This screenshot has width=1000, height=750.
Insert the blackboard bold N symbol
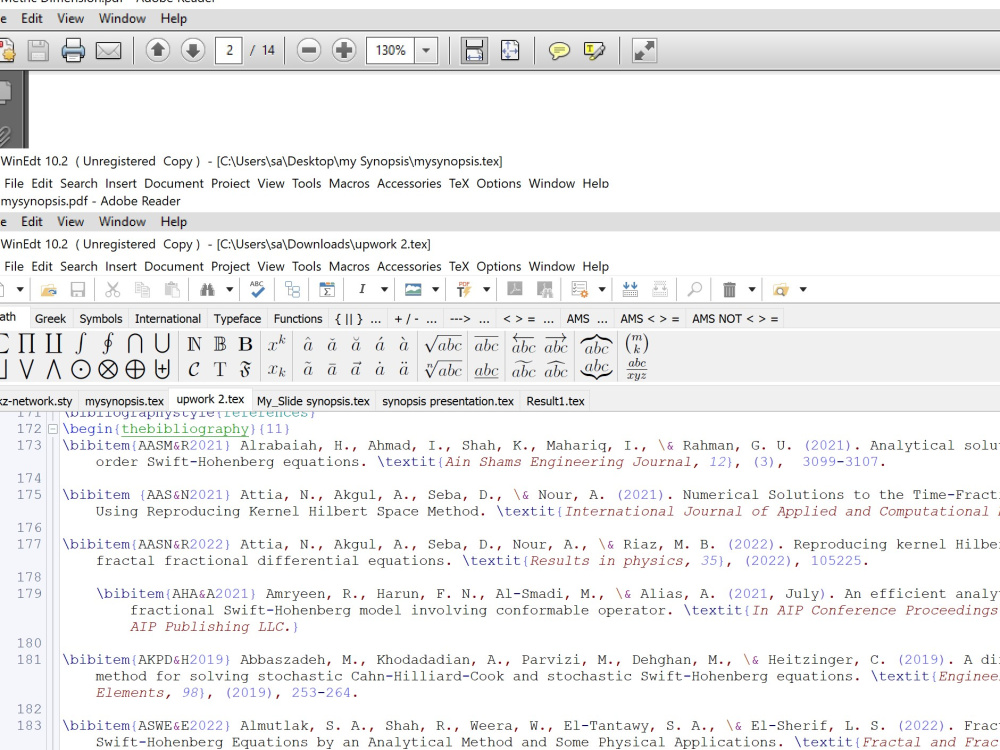[194, 344]
